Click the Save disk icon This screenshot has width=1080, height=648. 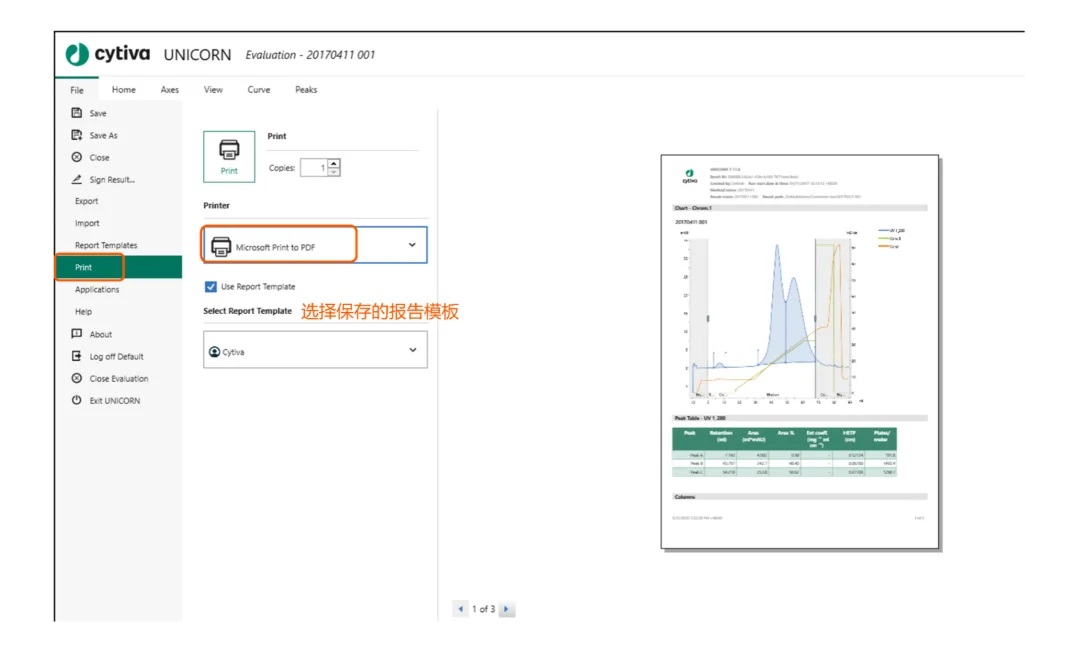pos(76,113)
